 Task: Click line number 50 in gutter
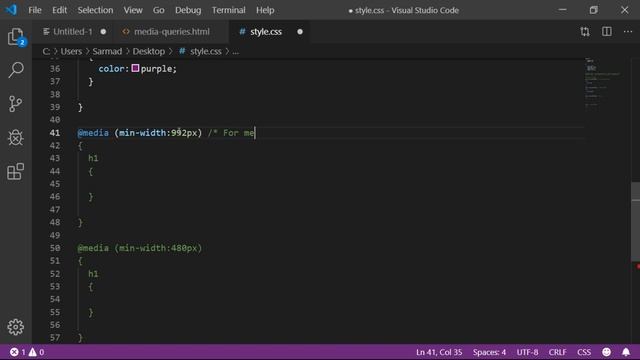55,248
